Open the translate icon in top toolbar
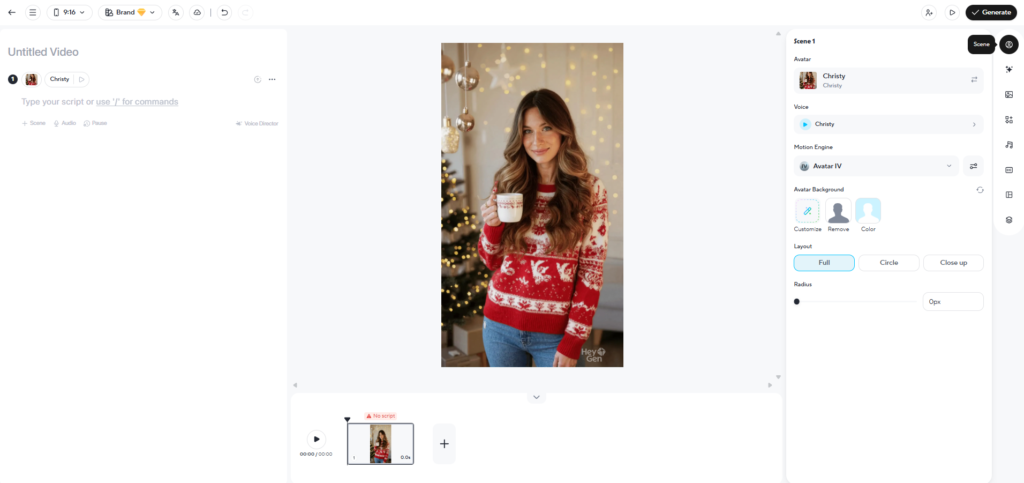Image resolution: width=1024 pixels, height=483 pixels. 176,12
